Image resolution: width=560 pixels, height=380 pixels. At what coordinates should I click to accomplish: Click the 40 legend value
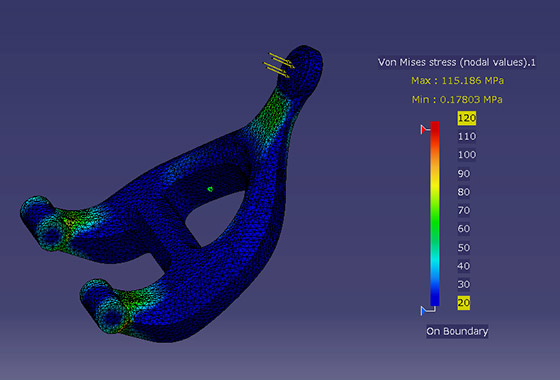(x=464, y=266)
